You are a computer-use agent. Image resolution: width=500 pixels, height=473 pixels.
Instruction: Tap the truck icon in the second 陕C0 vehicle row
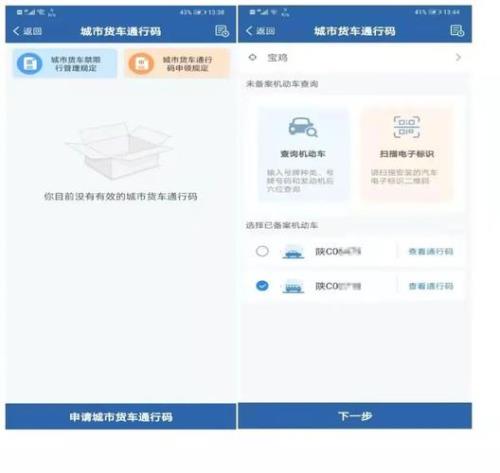(293, 286)
